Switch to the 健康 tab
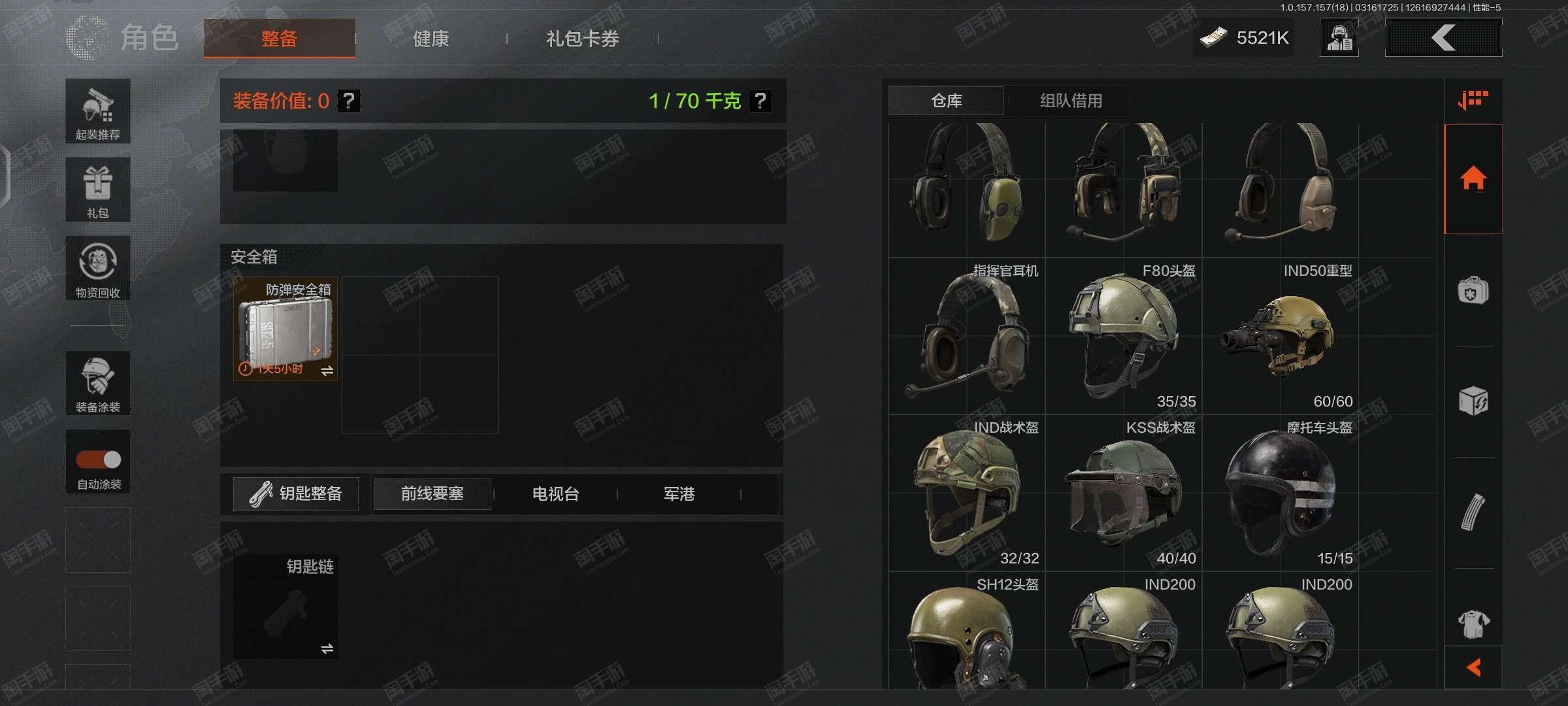The height and width of the screenshot is (706, 1568). pos(431,39)
